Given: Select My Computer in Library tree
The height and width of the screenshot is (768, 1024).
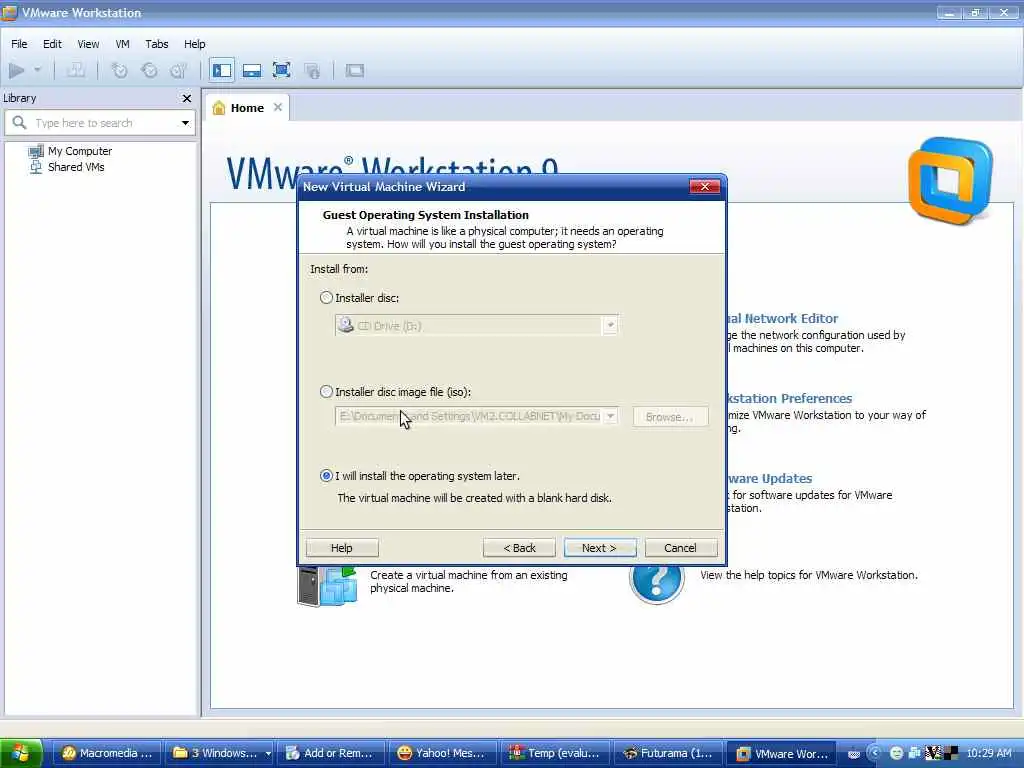Looking at the screenshot, I should (x=71, y=151).
